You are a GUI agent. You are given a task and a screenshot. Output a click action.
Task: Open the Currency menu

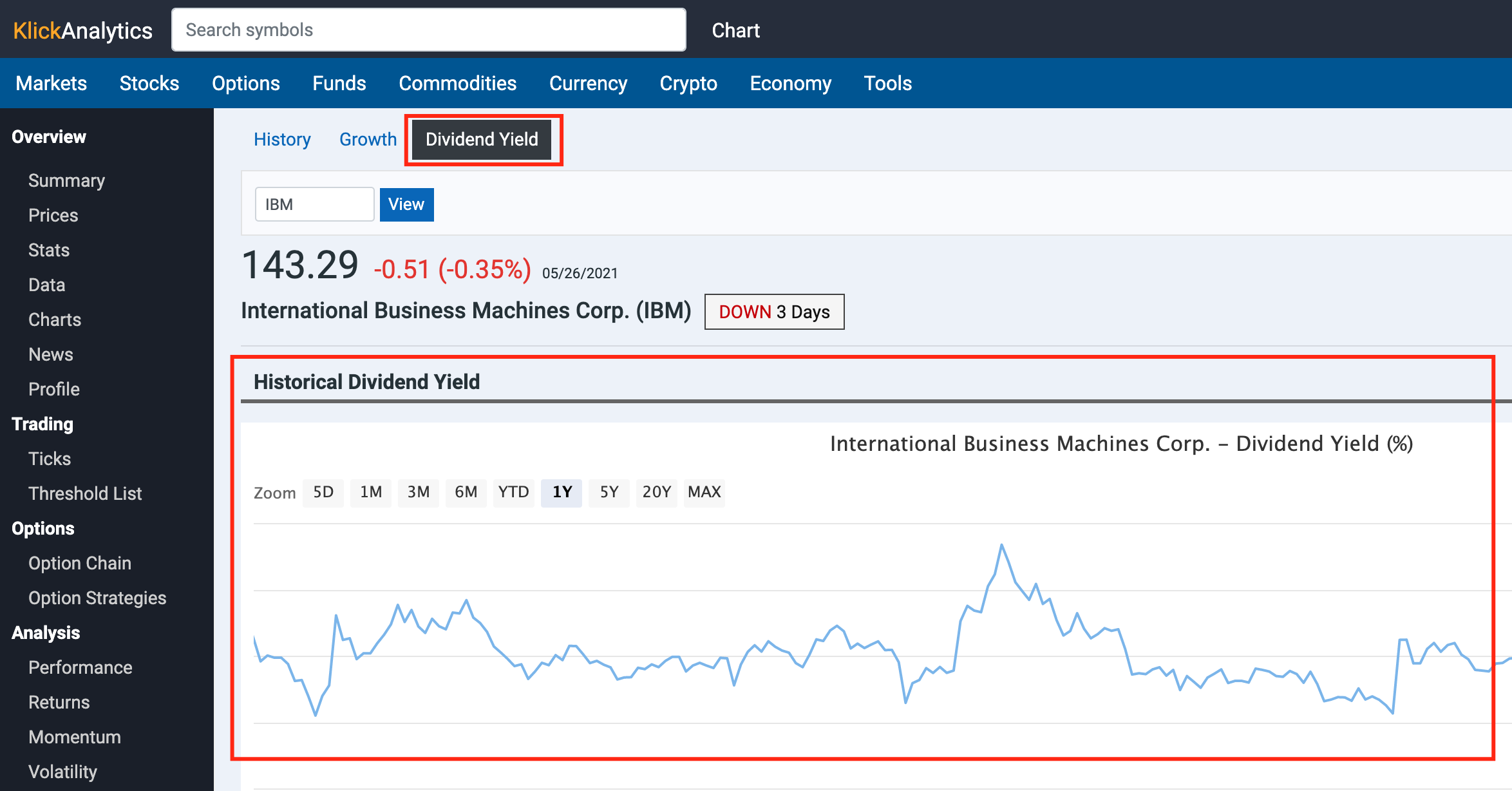point(588,83)
